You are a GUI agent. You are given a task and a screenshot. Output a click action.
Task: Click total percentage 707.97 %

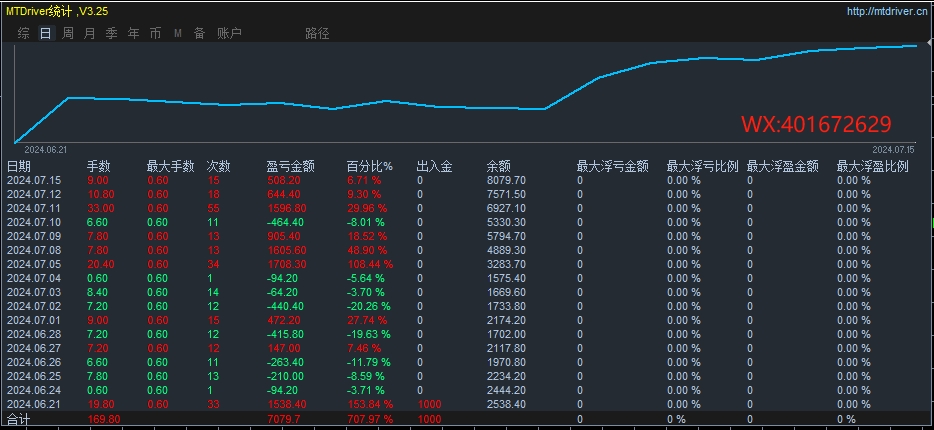tap(370, 419)
